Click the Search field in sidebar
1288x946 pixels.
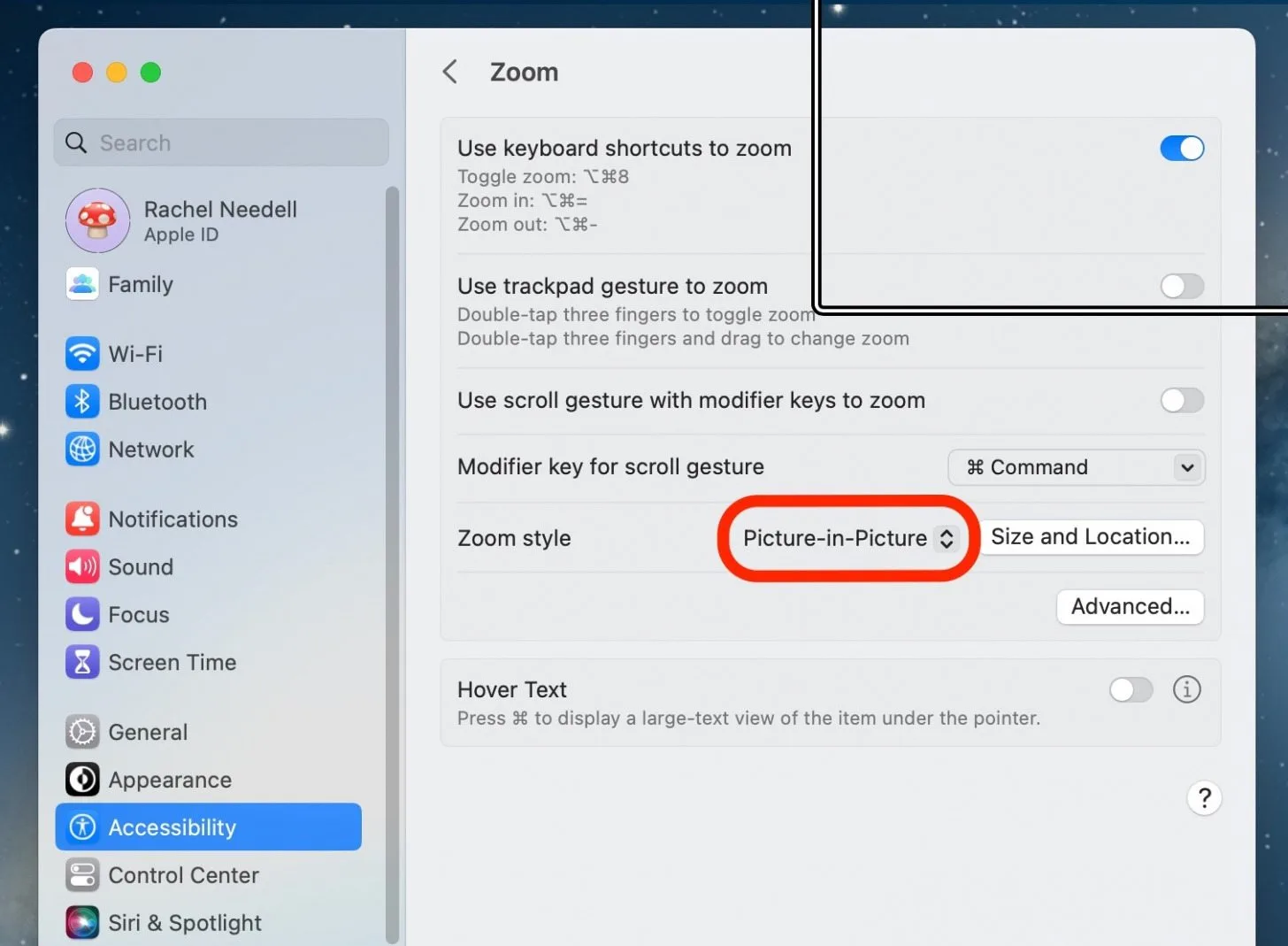pyautogui.click(x=221, y=143)
